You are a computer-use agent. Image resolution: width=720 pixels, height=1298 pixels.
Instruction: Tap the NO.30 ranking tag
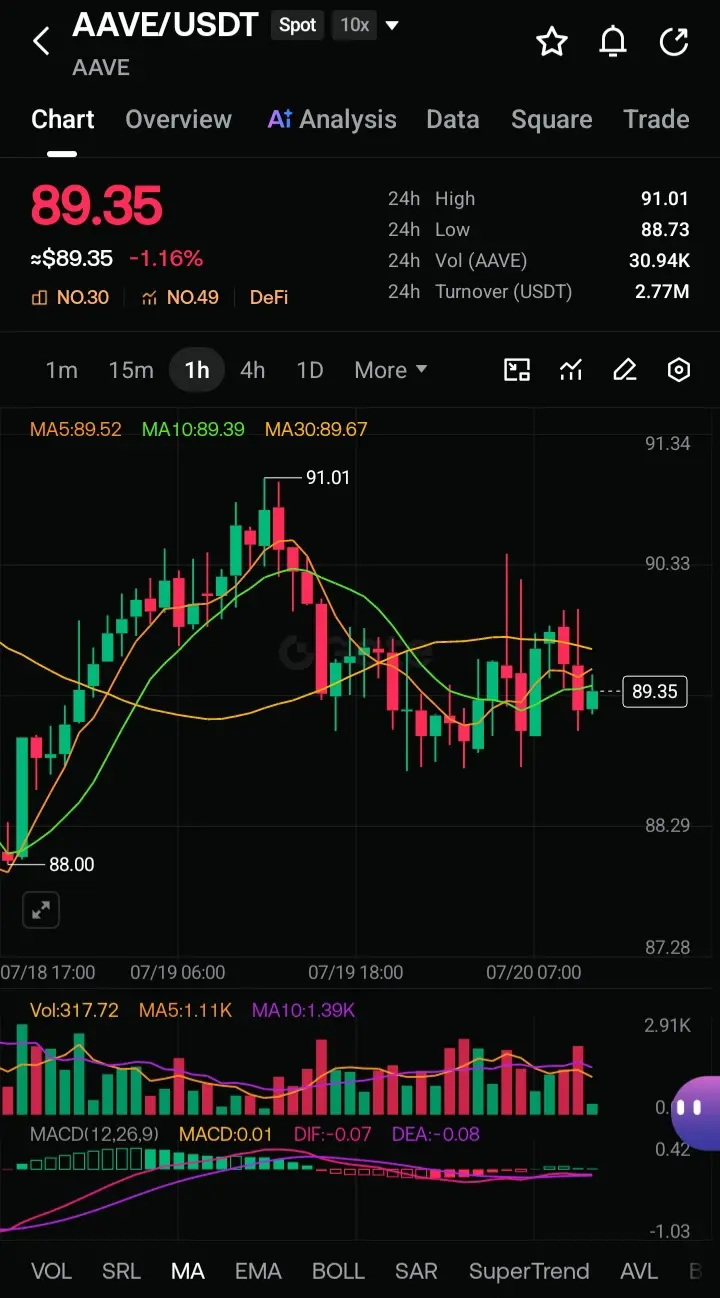(x=70, y=297)
